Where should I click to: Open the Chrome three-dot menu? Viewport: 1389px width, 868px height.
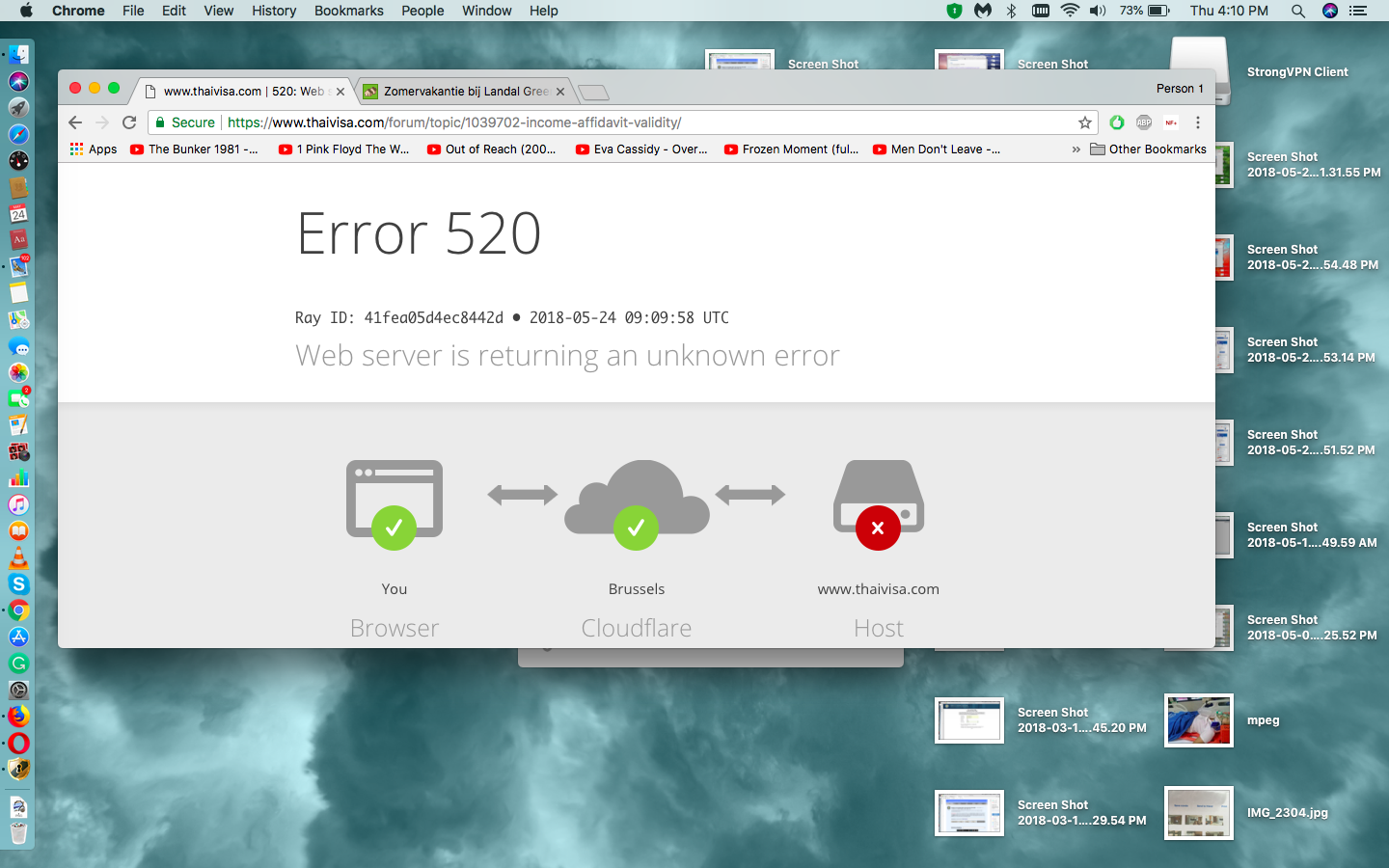point(1198,122)
